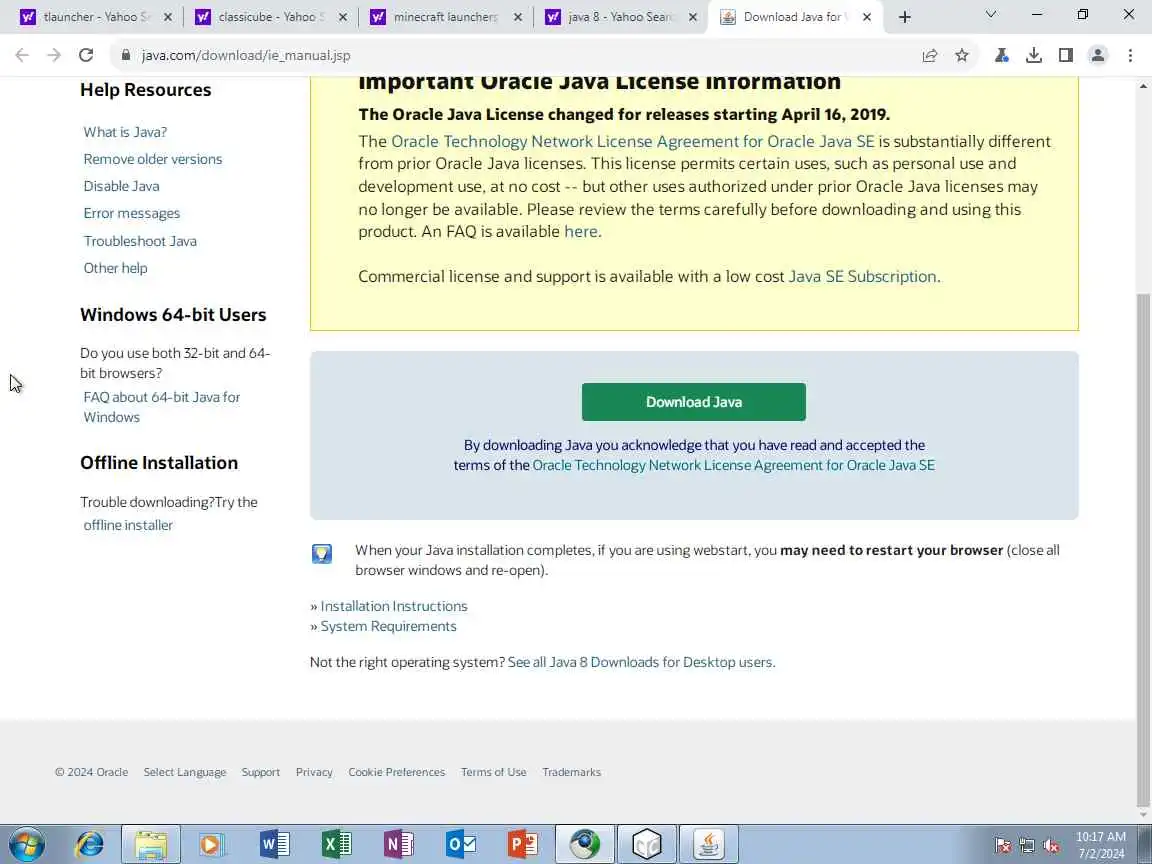The image size is (1152, 864).
Task: Launch OneNote from the taskbar
Action: 399,845
